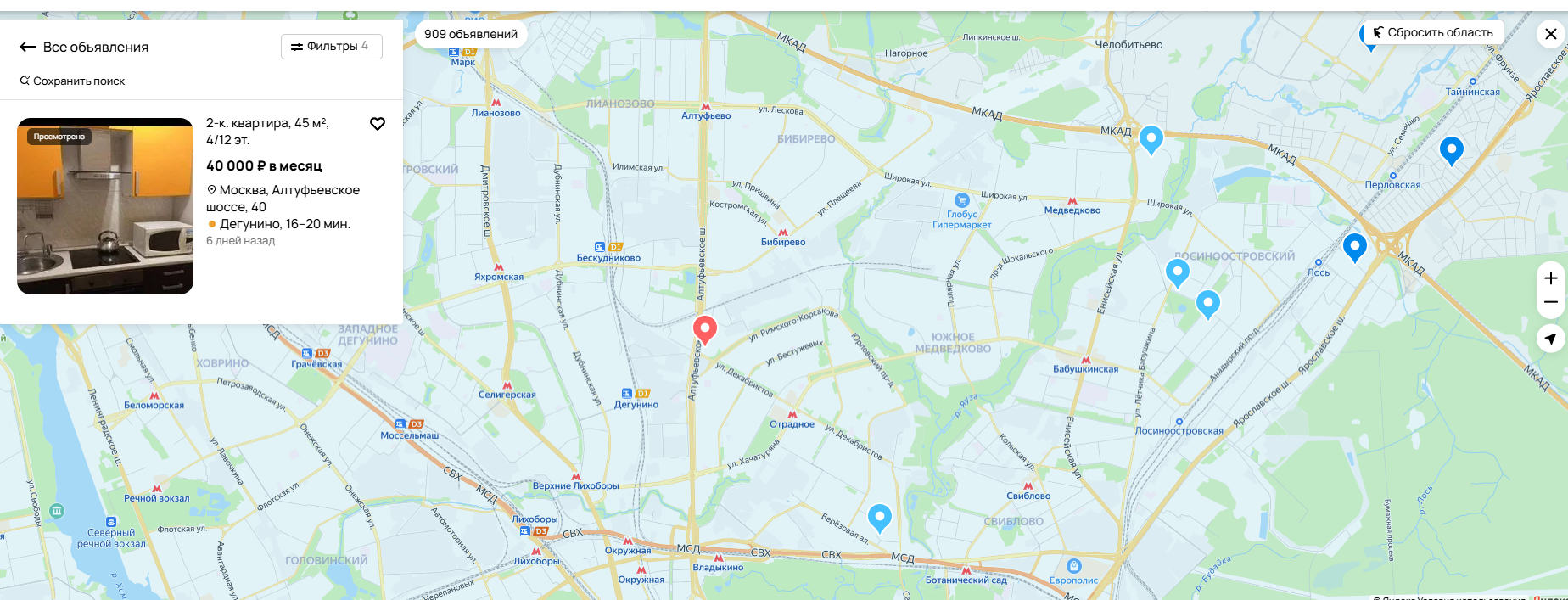This screenshot has width=1568, height=600.
Task: Click the light blue pin near Берёзовая ал.
Action: pyautogui.click(x=880, y=518)
